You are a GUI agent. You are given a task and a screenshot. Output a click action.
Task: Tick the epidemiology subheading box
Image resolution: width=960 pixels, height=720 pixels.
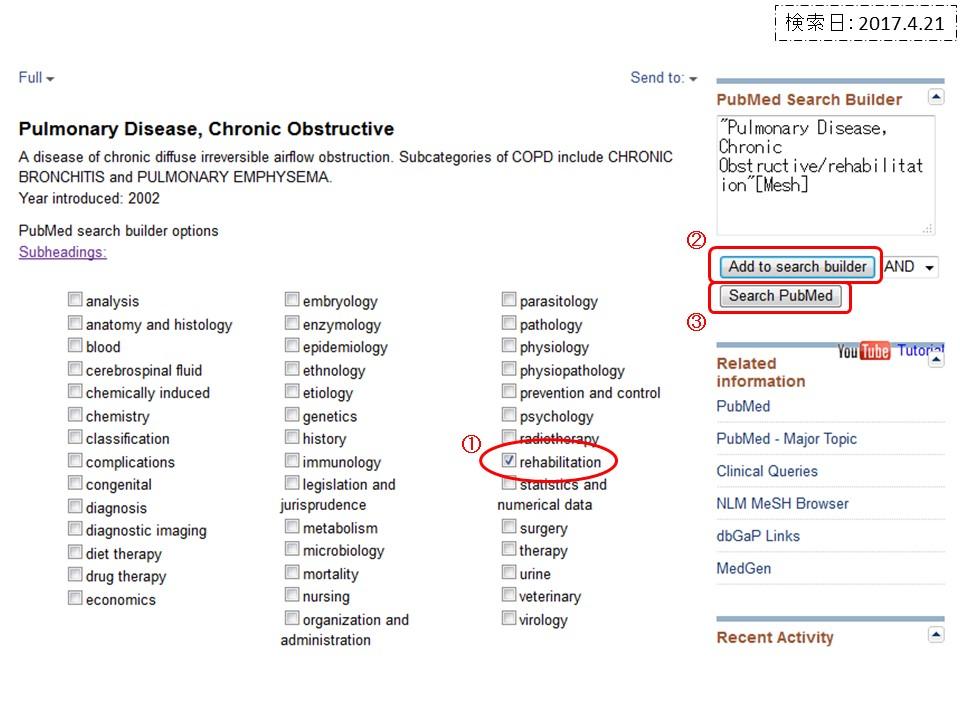click(x=292, y=345)
